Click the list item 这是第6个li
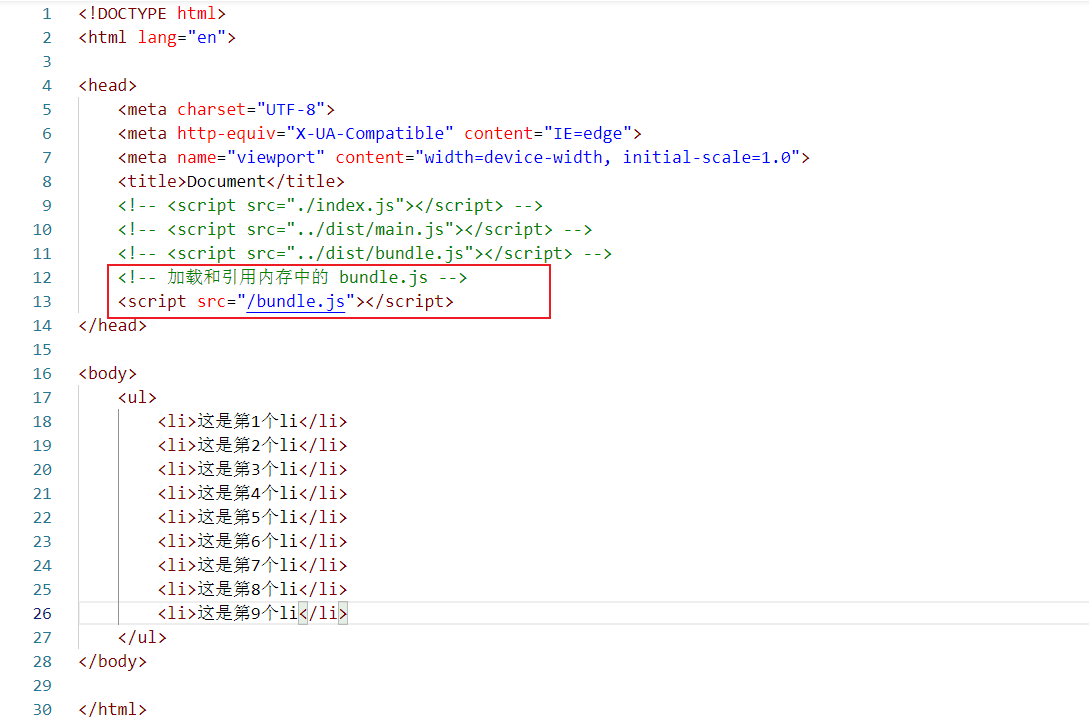The image size is (1089, 728). tap(252, 541)
